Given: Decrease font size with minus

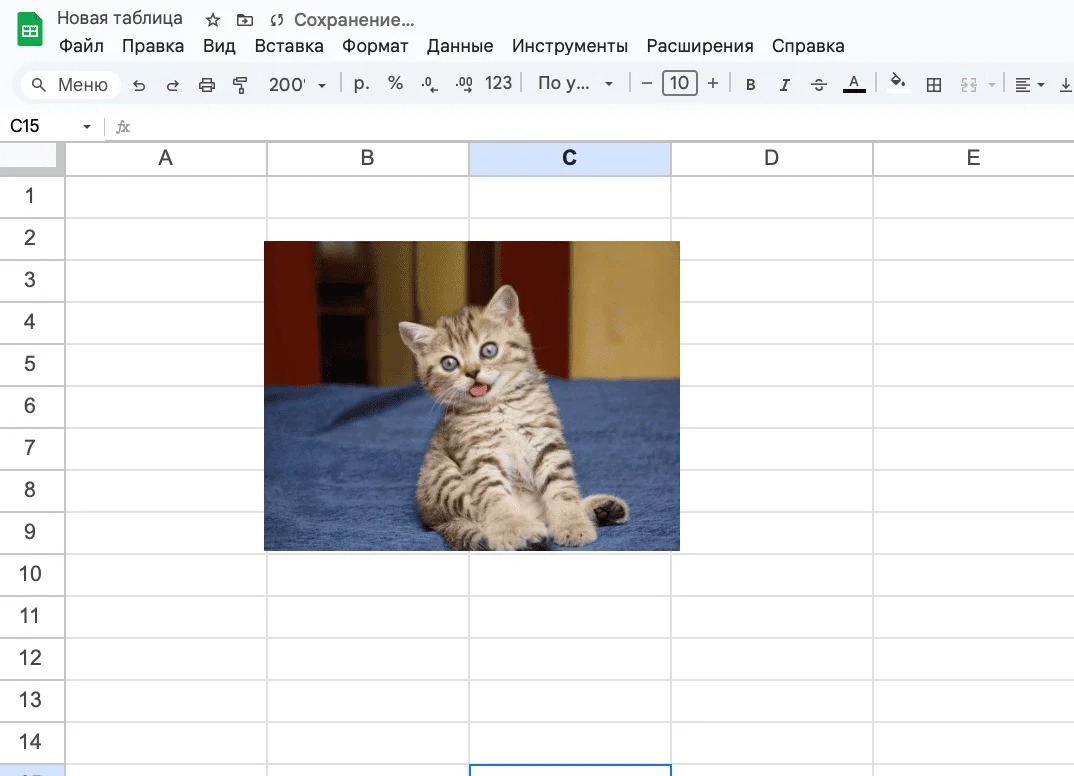Looking at the screenshot, I should coord(647,84).
